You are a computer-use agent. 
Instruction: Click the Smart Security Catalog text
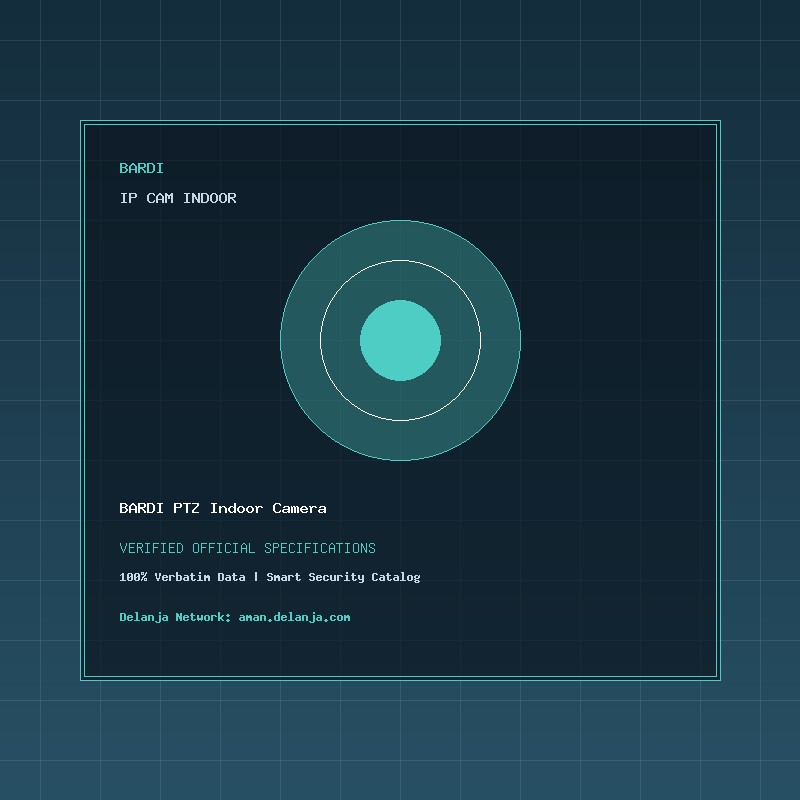pyautogui.click(x=343, y=577)
